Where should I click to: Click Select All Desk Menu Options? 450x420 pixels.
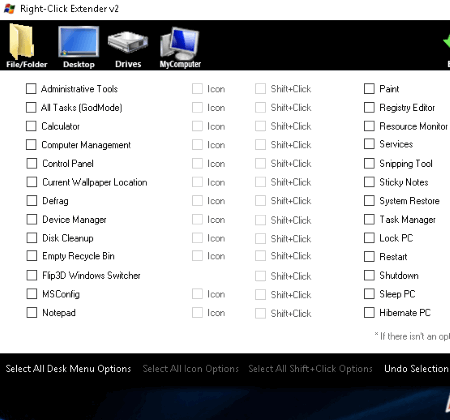[68, 369]
